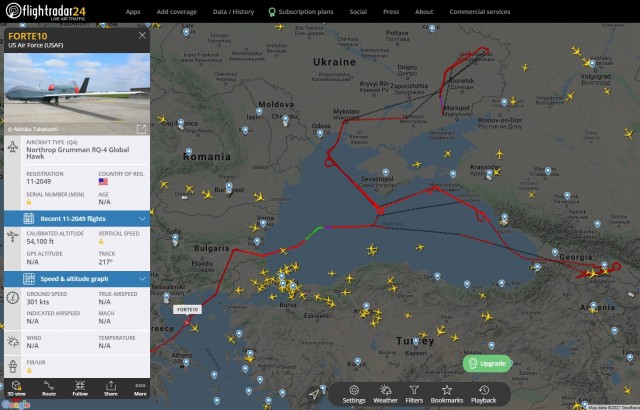Click the US flag country icon
This screenshot has height=410, width=640.
coord(103,182)
